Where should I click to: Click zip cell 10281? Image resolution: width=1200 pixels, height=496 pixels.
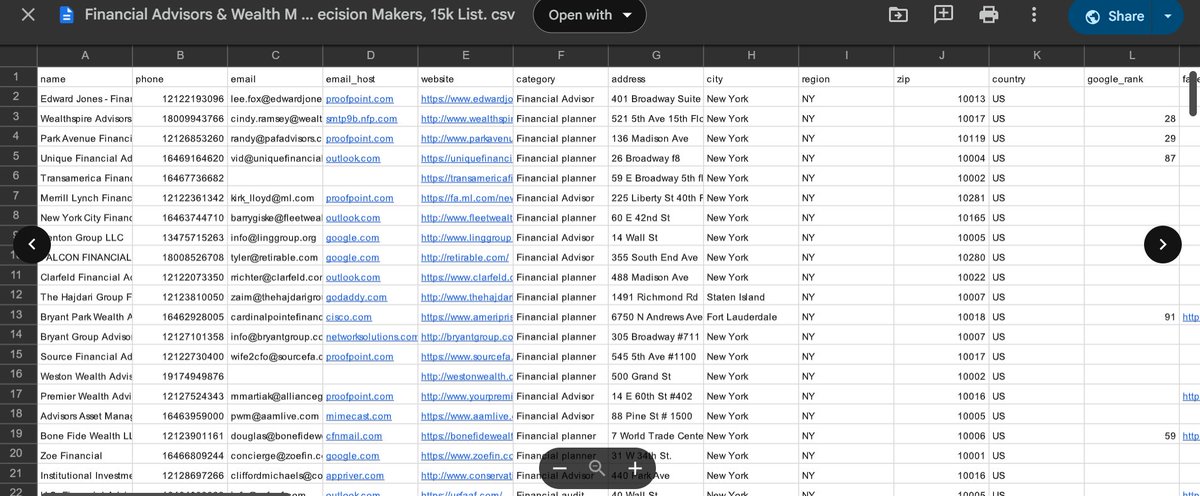point(940,198)
